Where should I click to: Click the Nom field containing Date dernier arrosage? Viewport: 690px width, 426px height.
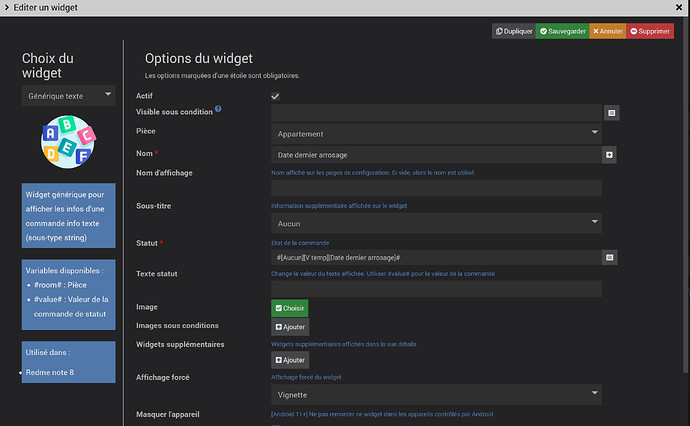click(436, 155)
